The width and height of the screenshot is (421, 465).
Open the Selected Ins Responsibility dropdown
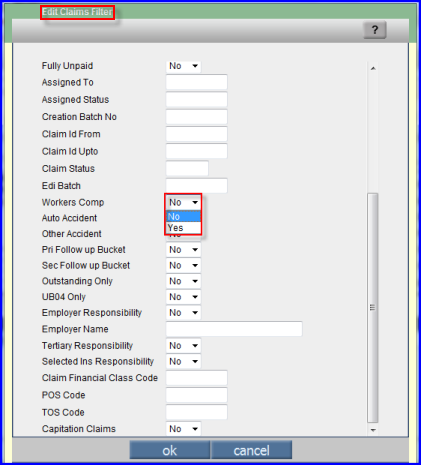(183, 361)
